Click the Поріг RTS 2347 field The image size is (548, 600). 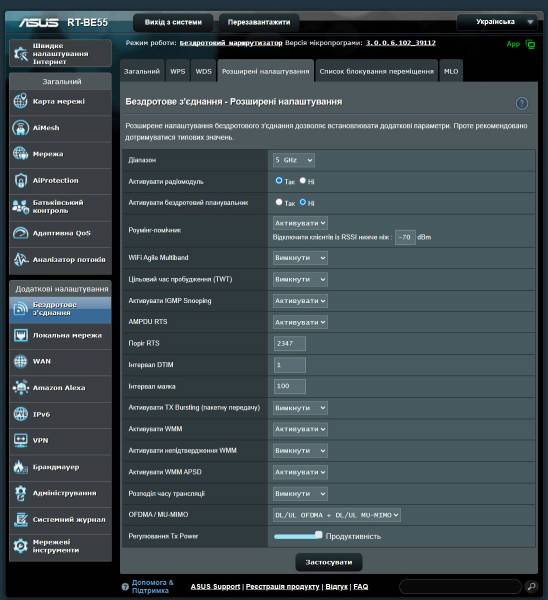(289, 344)
